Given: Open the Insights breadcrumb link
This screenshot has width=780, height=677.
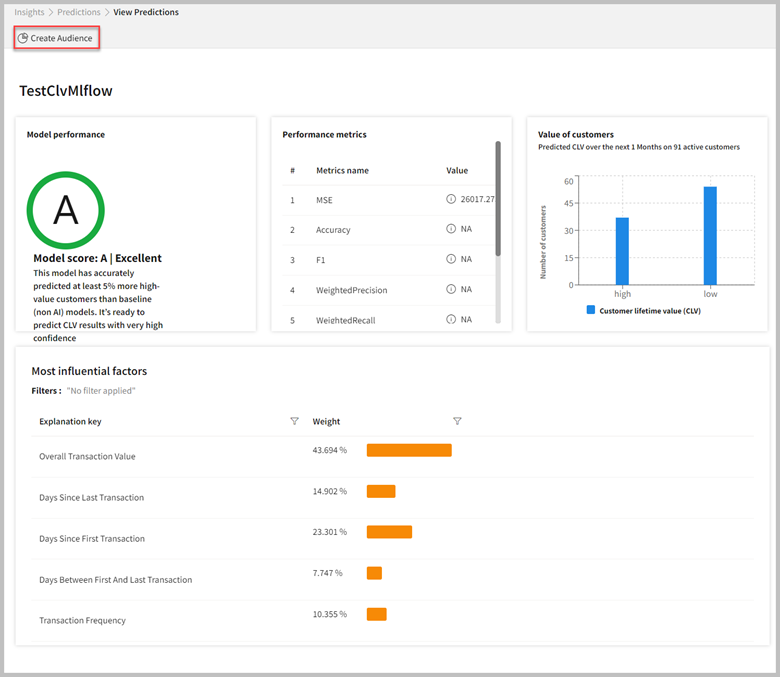Looking at the screenshot, I should pos(29,12).
